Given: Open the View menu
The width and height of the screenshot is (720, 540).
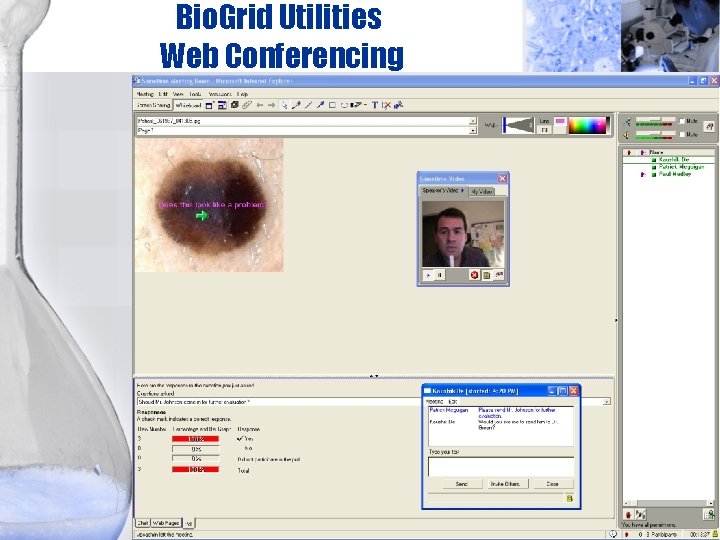Looking at the screenshot, I should point(178,94).
